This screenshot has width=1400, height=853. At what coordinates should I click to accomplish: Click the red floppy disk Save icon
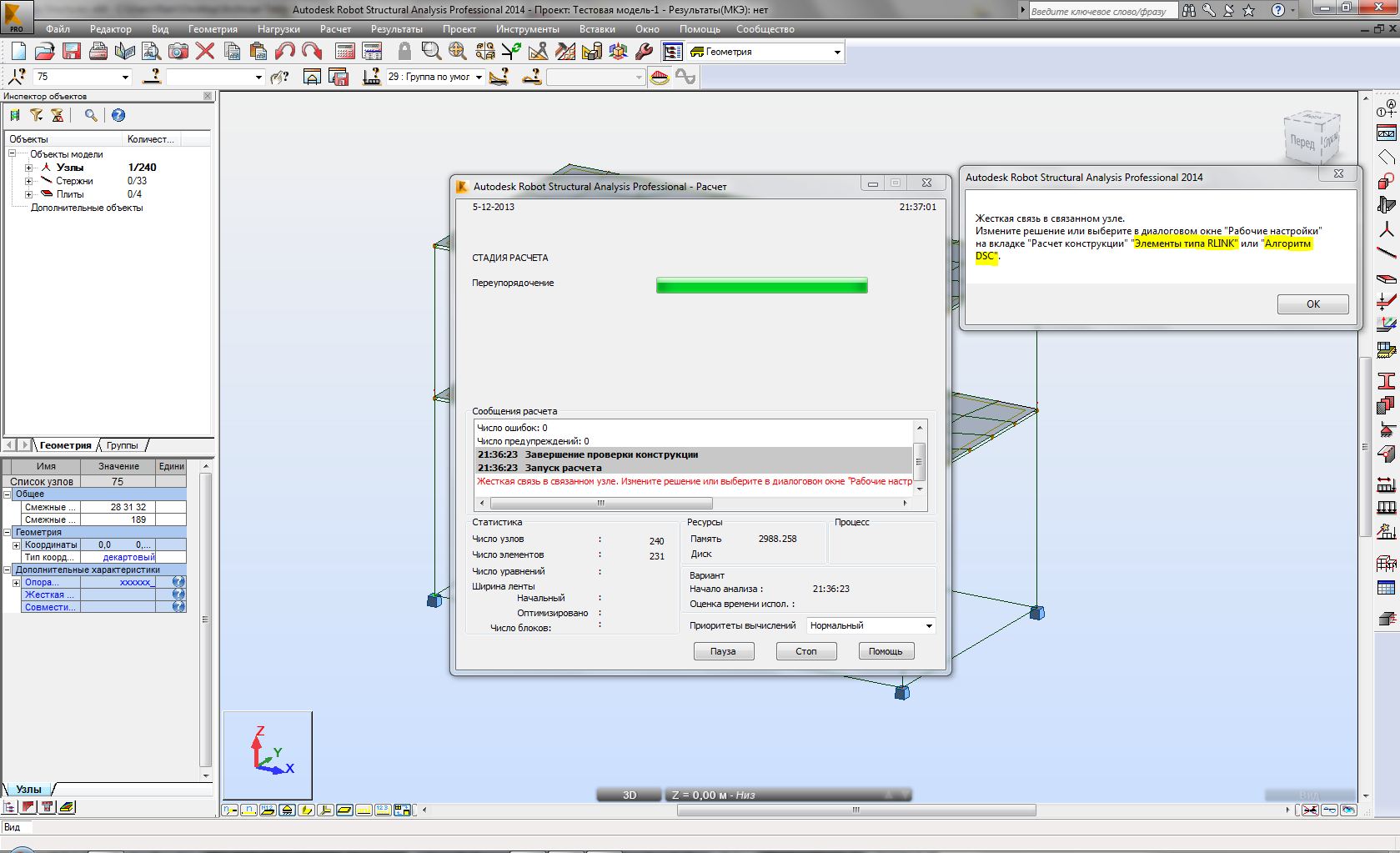point(72,52)
